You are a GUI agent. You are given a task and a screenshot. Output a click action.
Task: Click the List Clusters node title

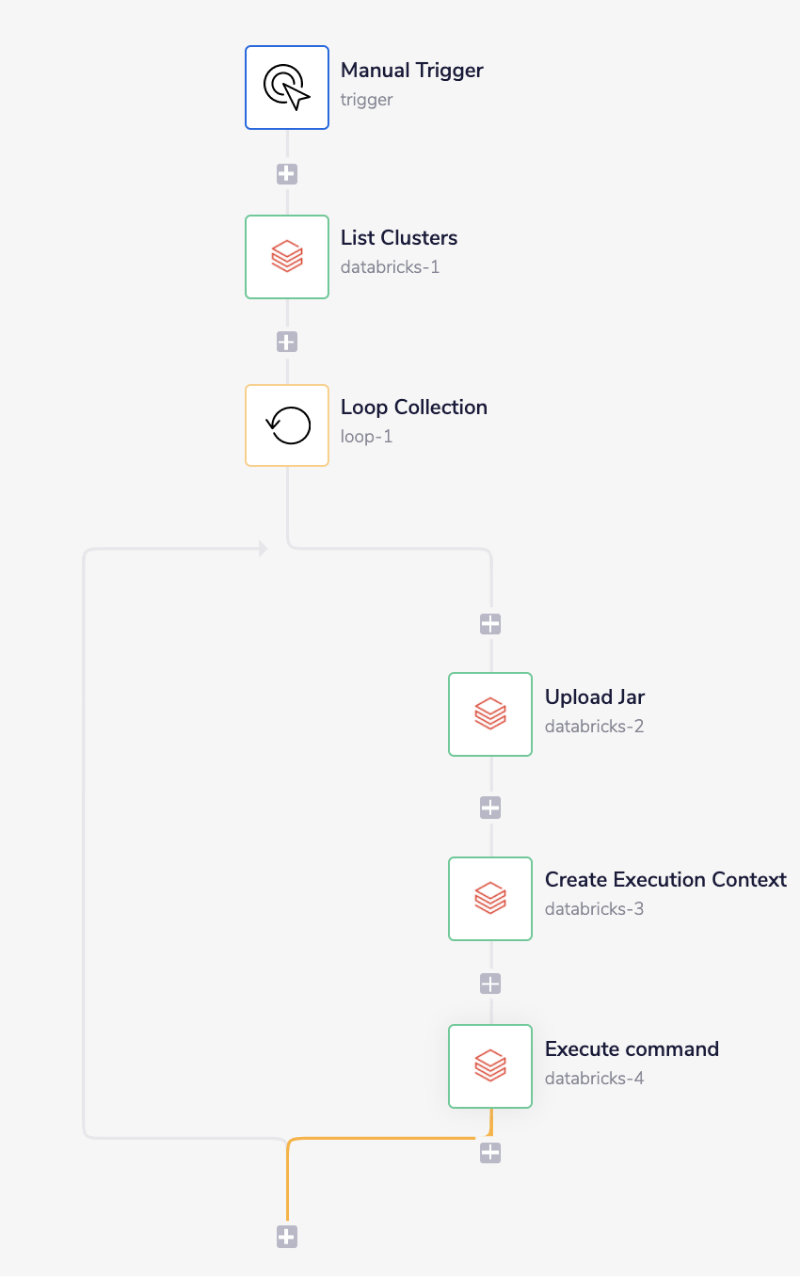pos(399,238)
